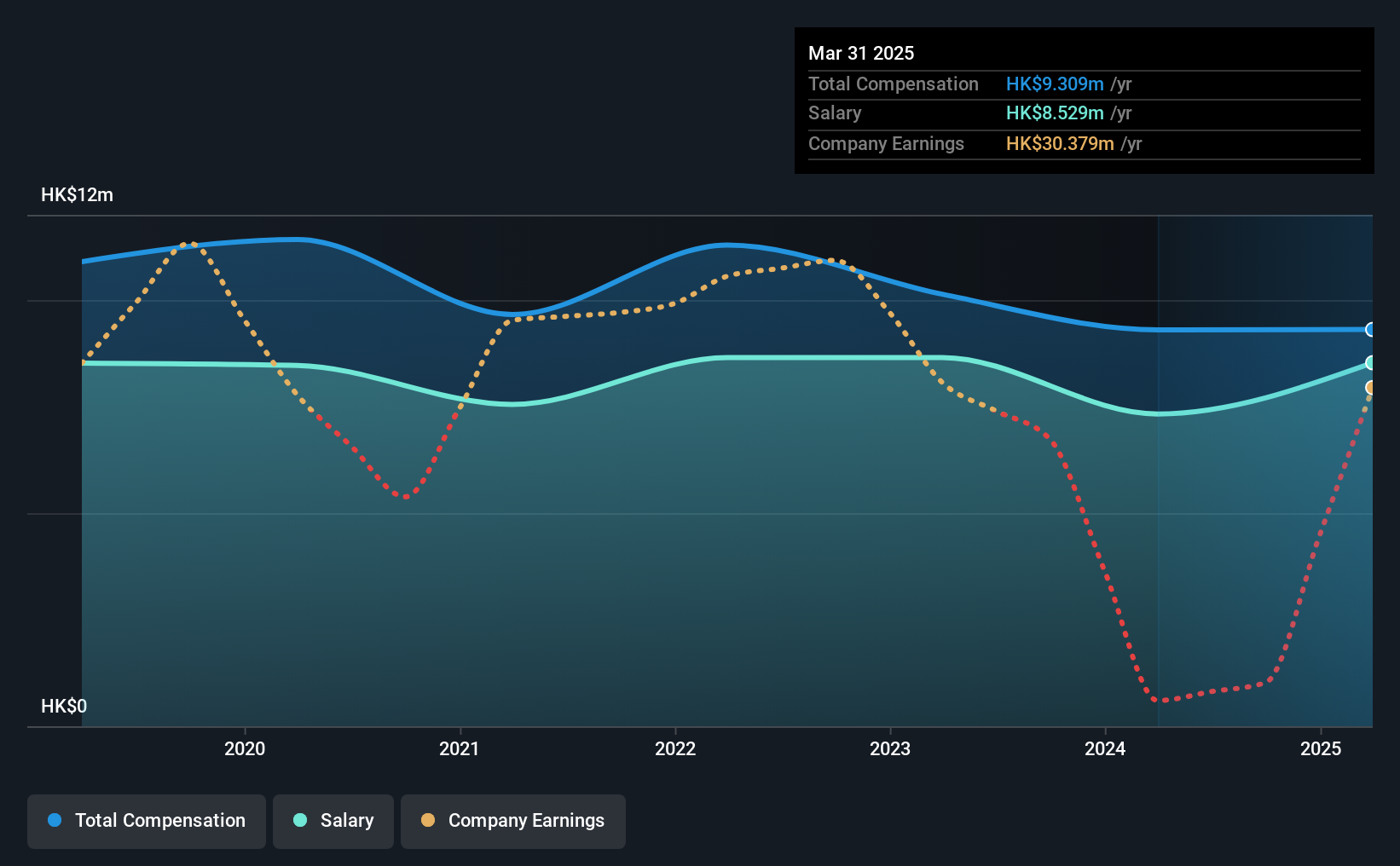Toggle the Company Earnings legend button
Screen dimensions: 1400x866
pyautogui.click(x=513, y=821)
